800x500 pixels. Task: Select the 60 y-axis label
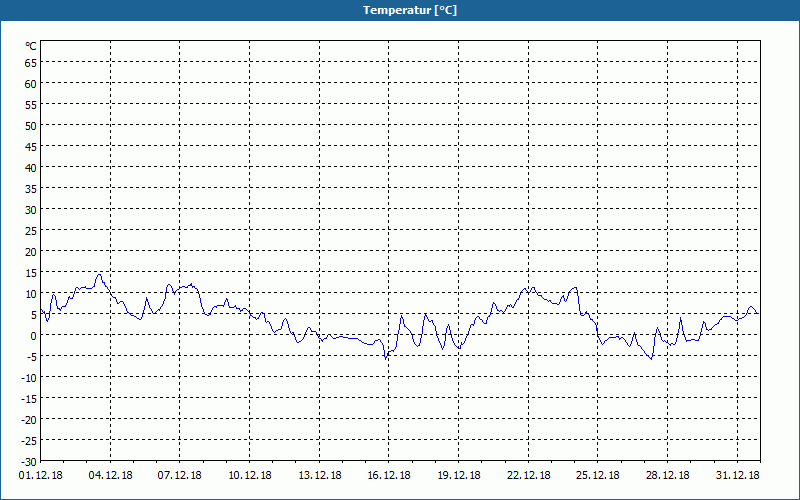click(31, 84)
